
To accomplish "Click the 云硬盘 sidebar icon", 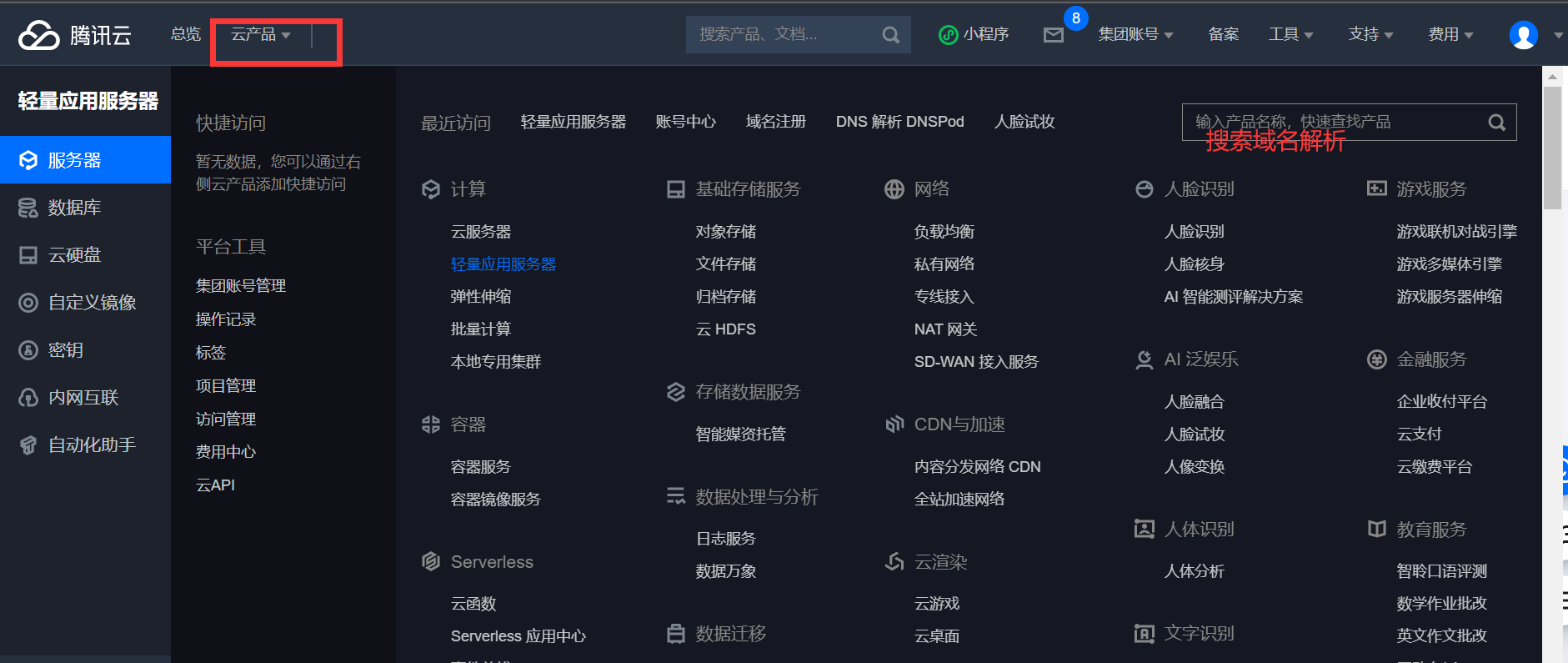I will click(28, 255).
